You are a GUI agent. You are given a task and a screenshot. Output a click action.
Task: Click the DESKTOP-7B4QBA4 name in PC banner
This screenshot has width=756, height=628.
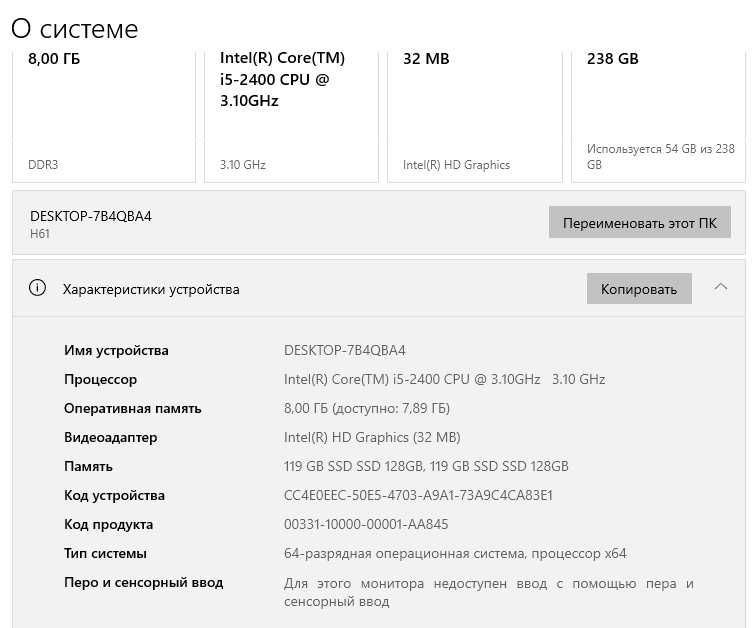tap(91, 216)
